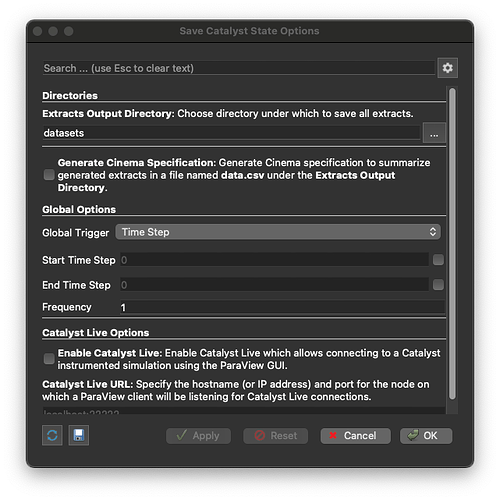
Task: Click the Apply button
Action: [198, 436]
